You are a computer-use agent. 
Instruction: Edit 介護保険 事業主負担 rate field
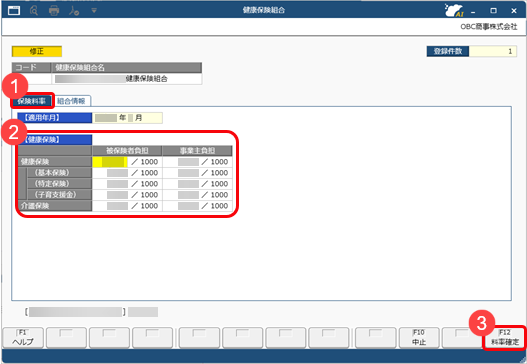(188, 206)
